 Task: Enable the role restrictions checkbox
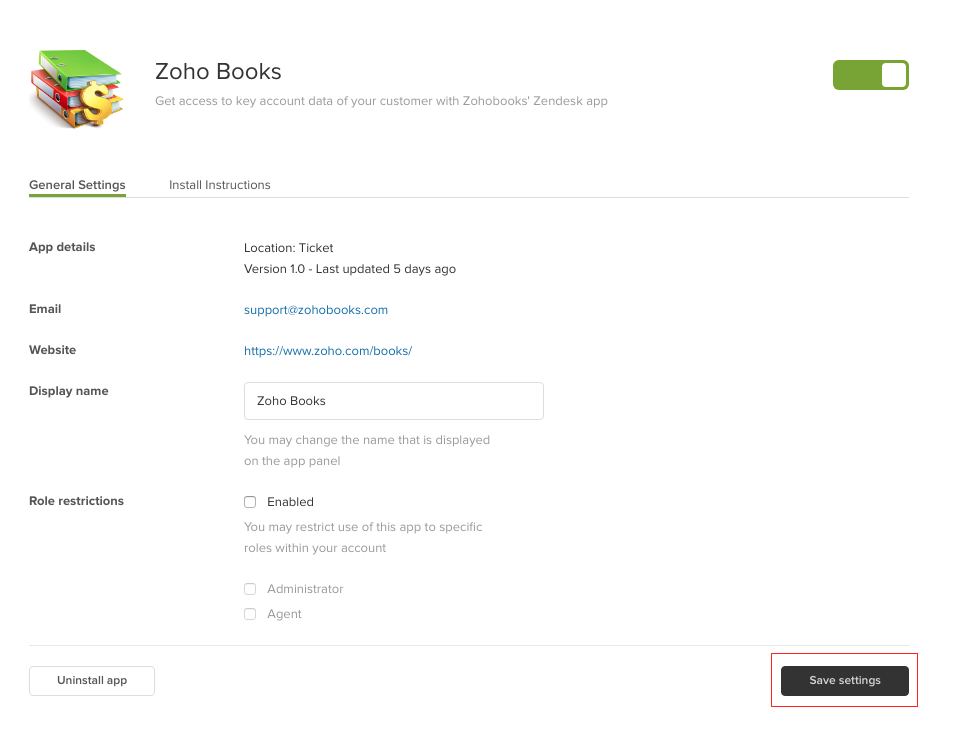[250, 502]
